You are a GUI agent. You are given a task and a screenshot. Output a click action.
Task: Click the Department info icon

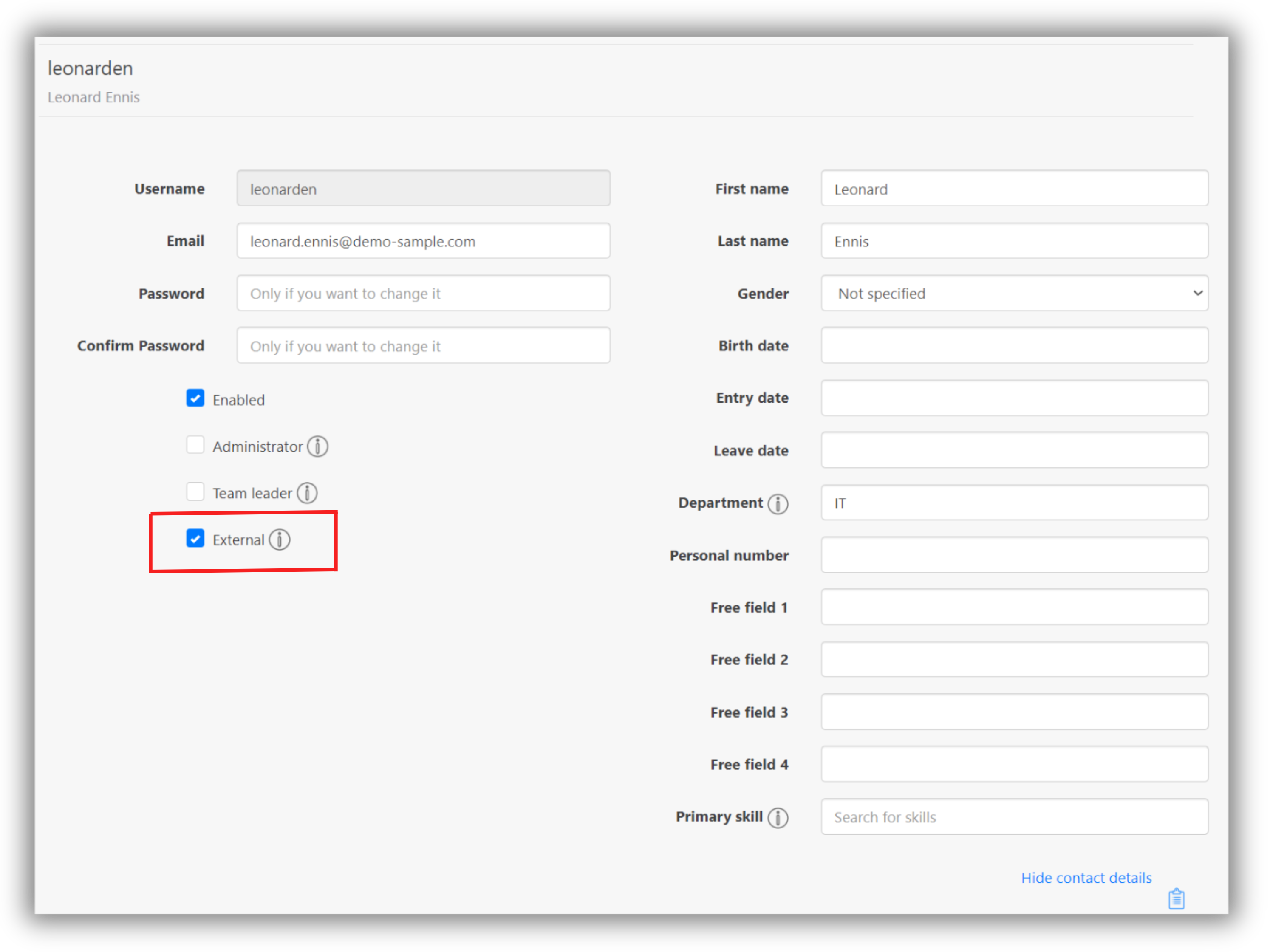coord(778,503)
